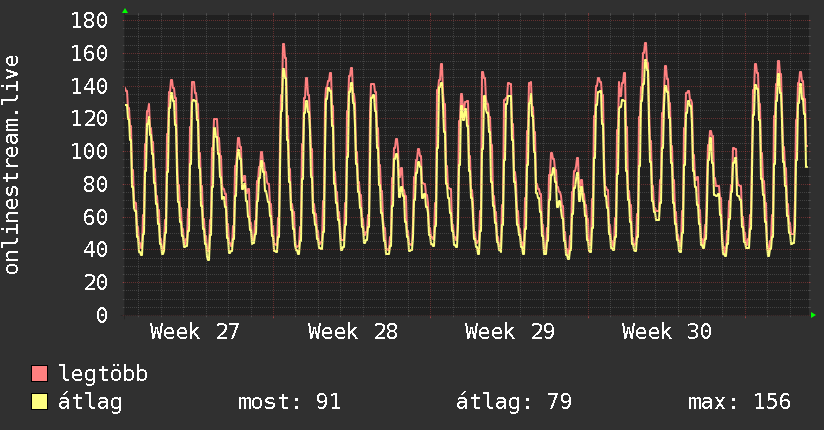Click the 20 y-axis tick label

tap(96, 283)
